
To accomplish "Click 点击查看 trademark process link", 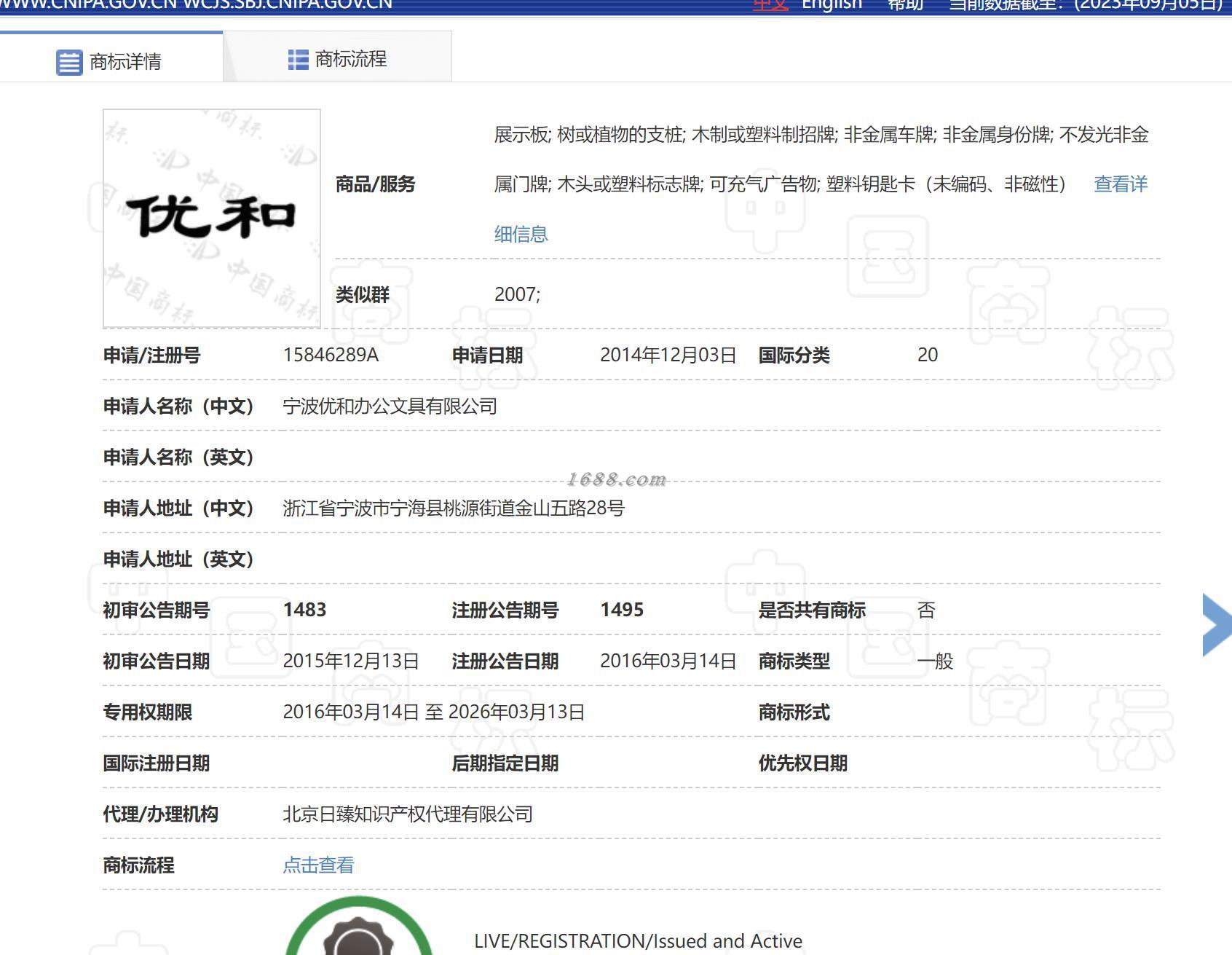I will [318, 865].
